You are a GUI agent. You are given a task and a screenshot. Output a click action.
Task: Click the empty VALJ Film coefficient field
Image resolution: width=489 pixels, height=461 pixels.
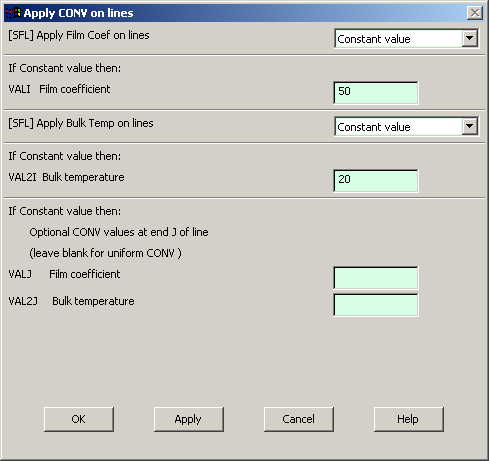coord(376,277)
